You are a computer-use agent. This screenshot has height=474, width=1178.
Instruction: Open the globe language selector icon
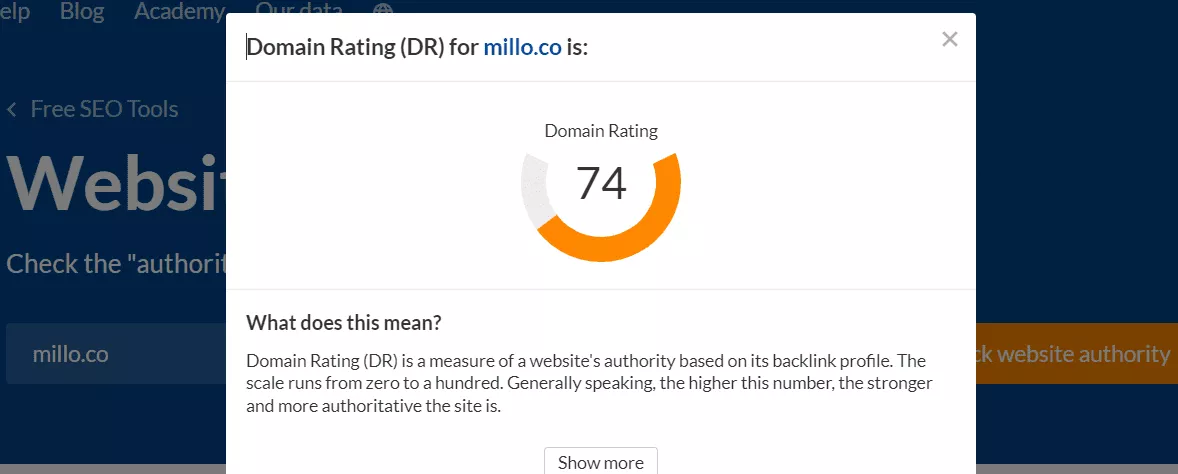383,9
